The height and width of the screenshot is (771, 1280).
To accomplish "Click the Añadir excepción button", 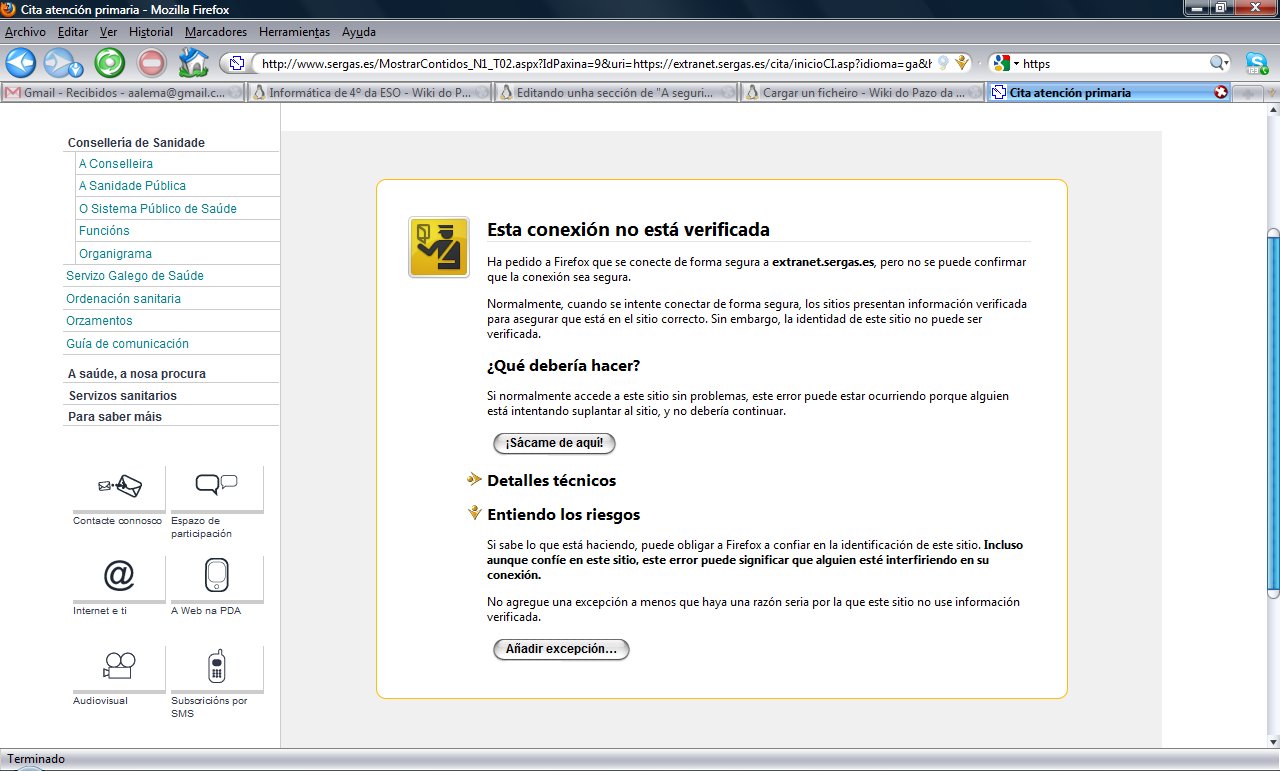I will [561, 649].
